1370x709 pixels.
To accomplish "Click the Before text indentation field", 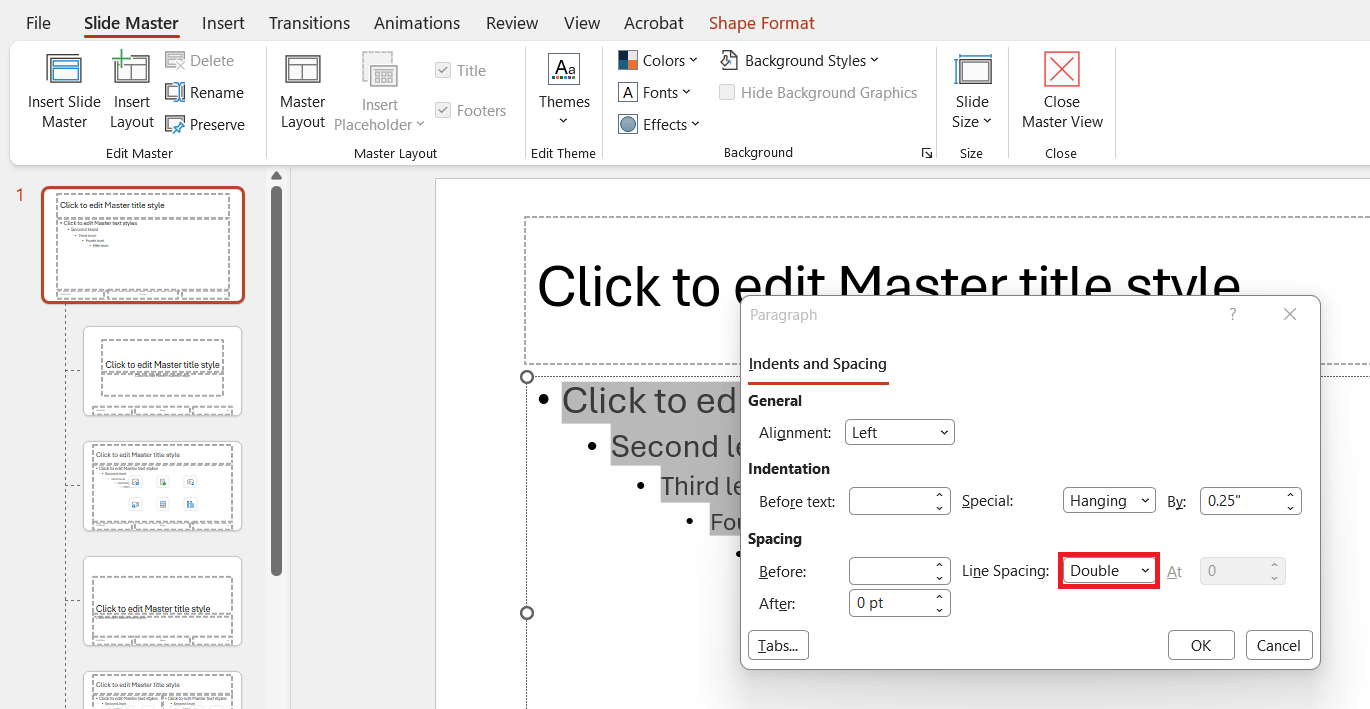I will point(890,501).
